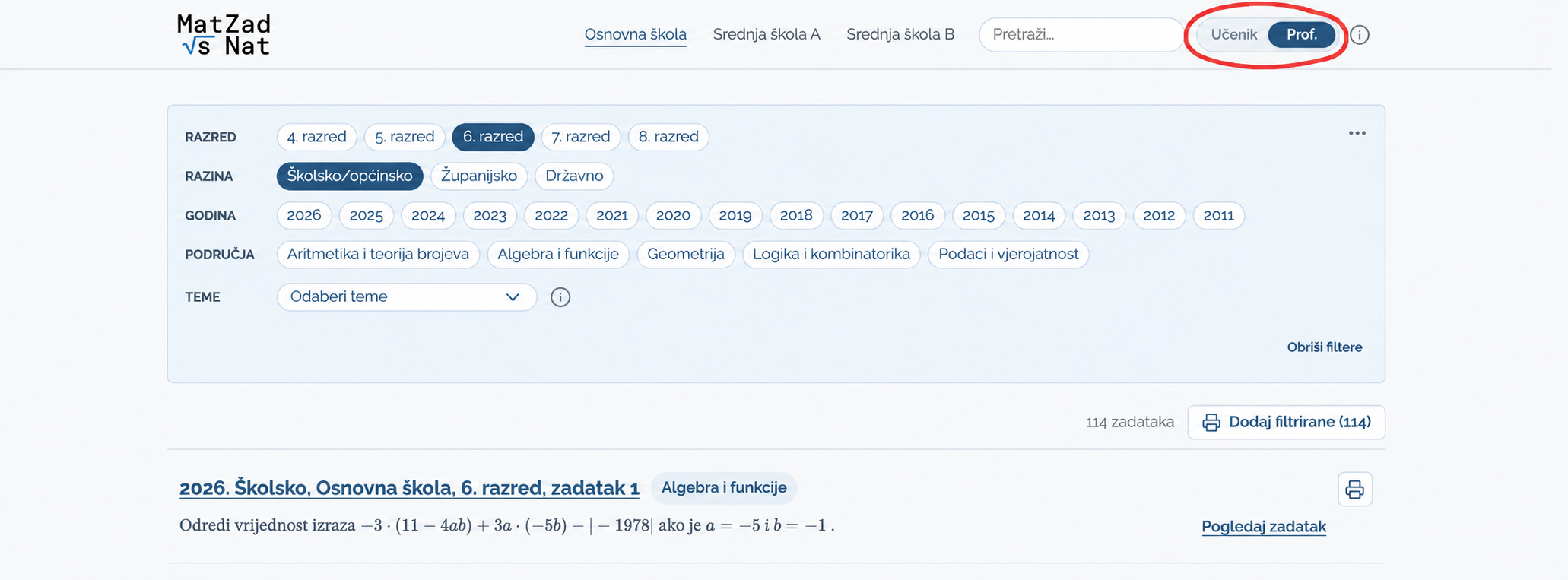This screenshot has width=1568, height=580.
Task: Choose the Županijsko level filter
Action: 479,176
